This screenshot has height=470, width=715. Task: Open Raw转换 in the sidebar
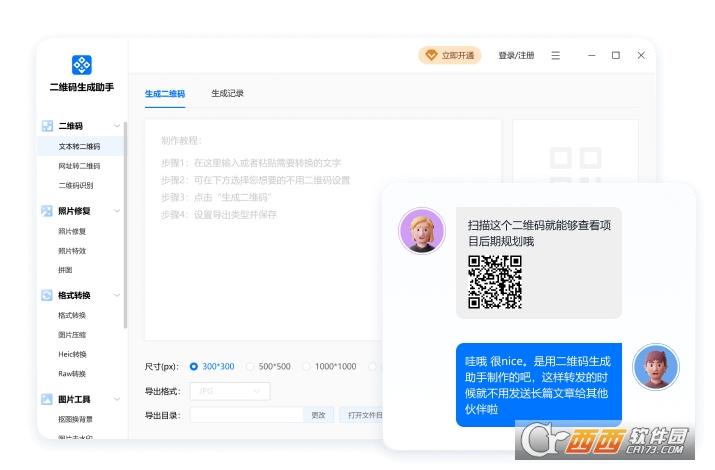pyautogui.click(x=72, y=374)
